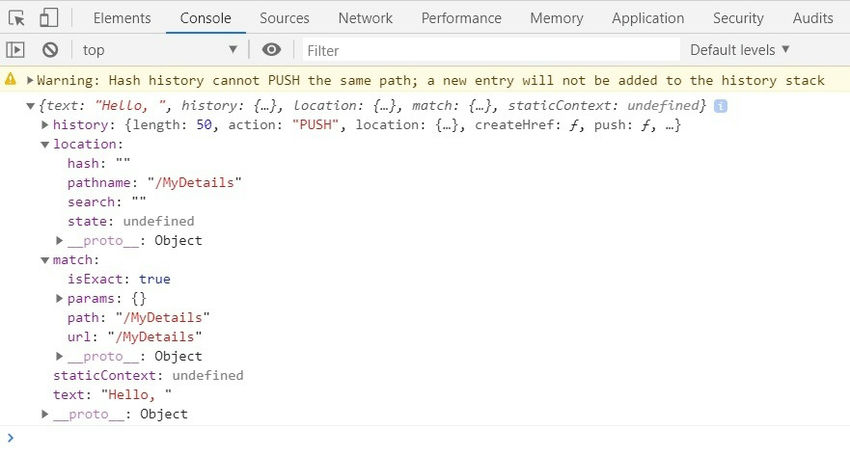Switch to the Network tab
Viewport: 850px width, 456px height.
click(x=365, y=18)
